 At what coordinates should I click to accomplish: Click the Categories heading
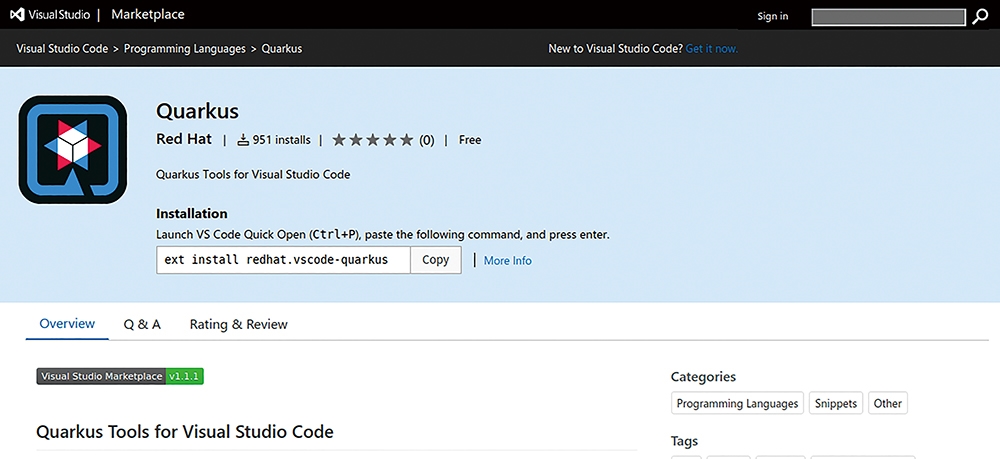[703, 377]
